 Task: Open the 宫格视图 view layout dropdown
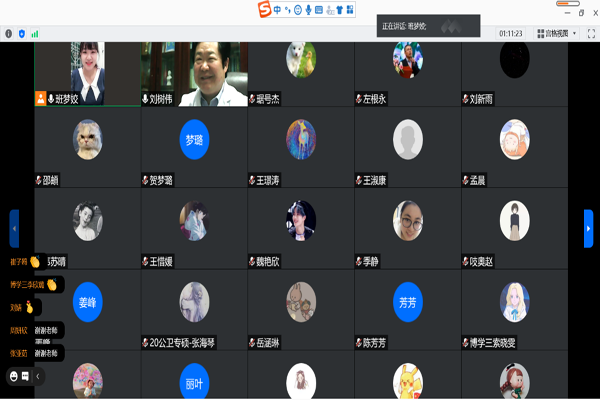(x=556, y=34)
